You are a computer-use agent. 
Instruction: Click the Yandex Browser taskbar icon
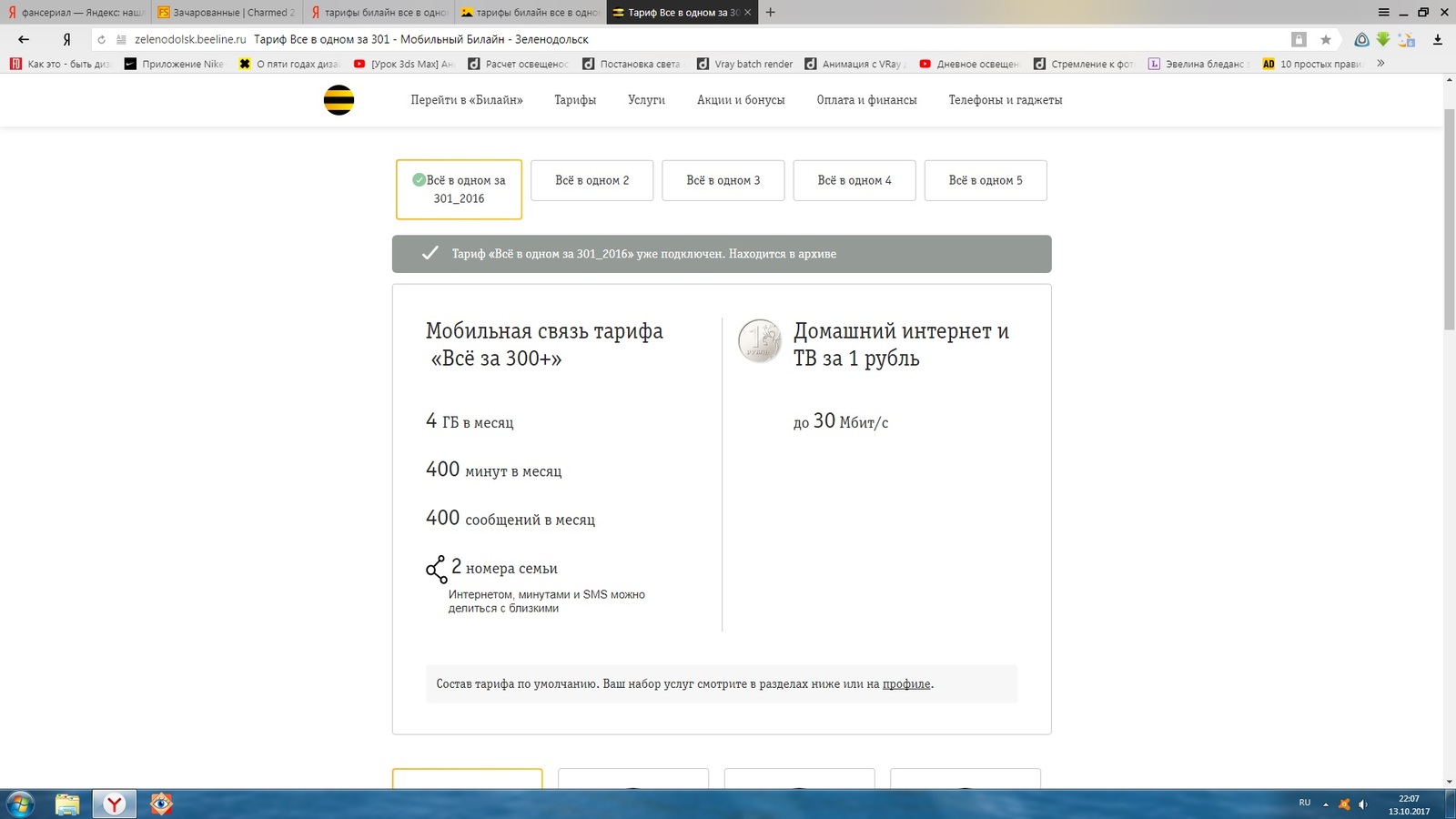(114, 804)
